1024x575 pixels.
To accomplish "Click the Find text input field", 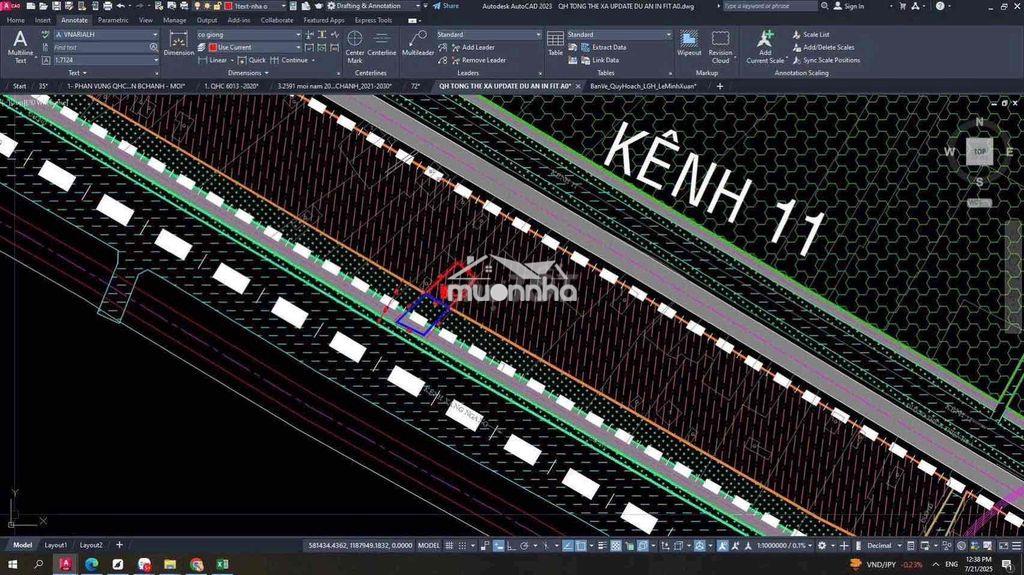I will 101,47.
